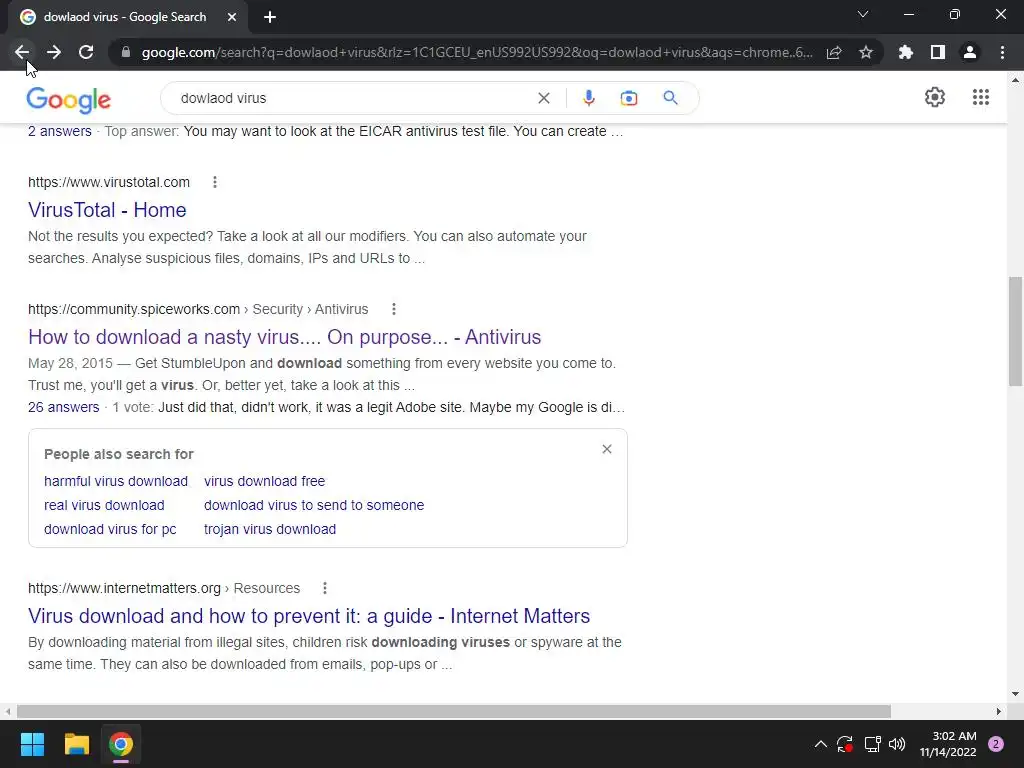This screenshot has width=1024, height=768.
Task: Click the padlock site info icon
Action: [126, 52]
